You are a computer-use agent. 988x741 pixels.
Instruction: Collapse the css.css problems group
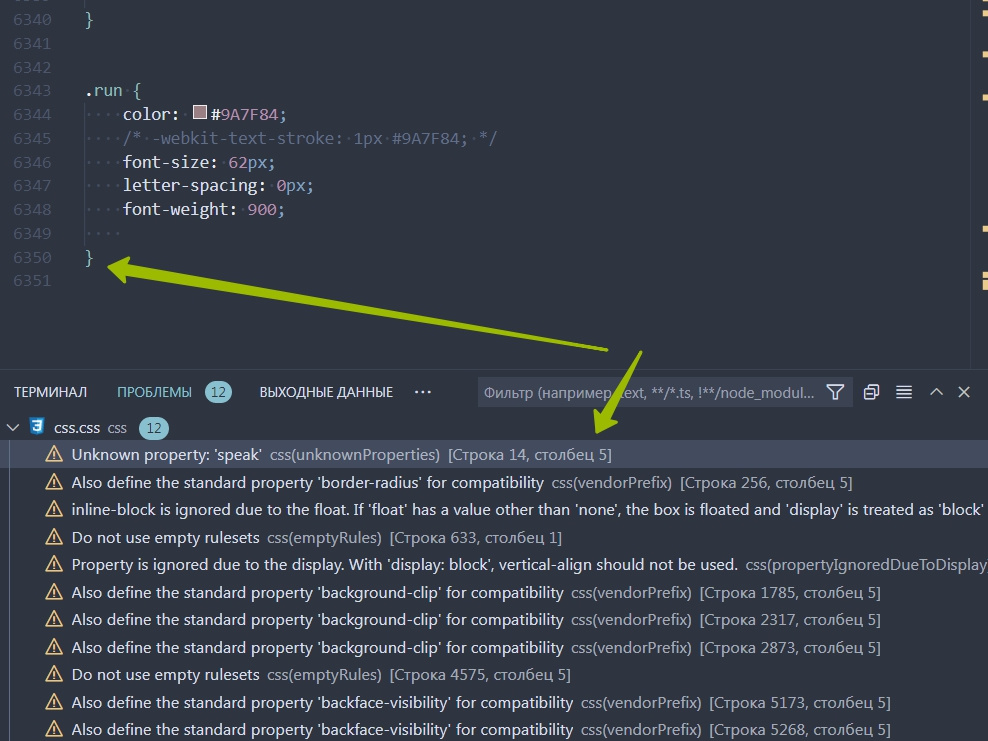click(x=13, y=427)
